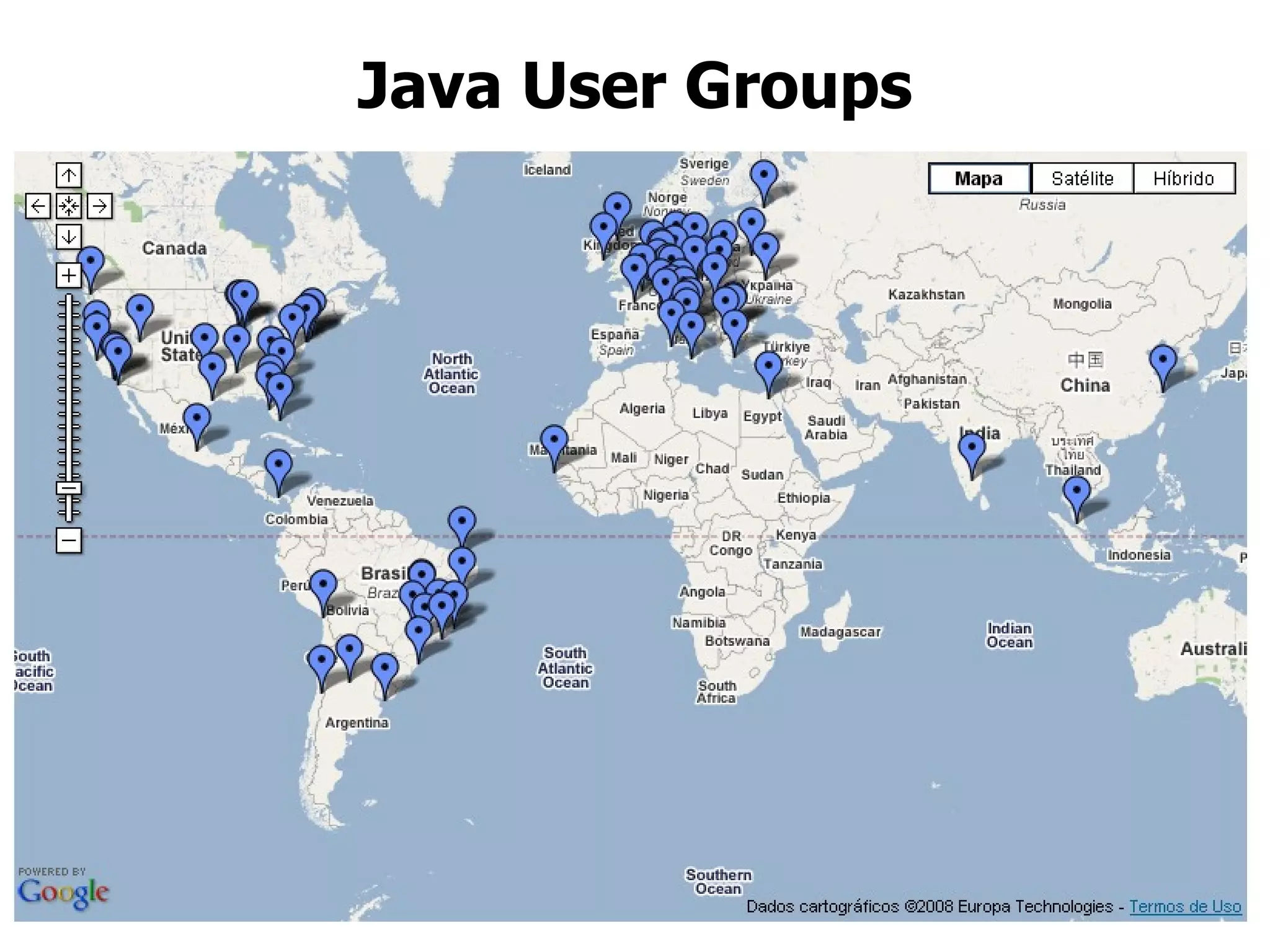This screenshot has width=1270, height=952.
Task: Click the Mongolia label on the map
Action: [x=1082, y=304]
